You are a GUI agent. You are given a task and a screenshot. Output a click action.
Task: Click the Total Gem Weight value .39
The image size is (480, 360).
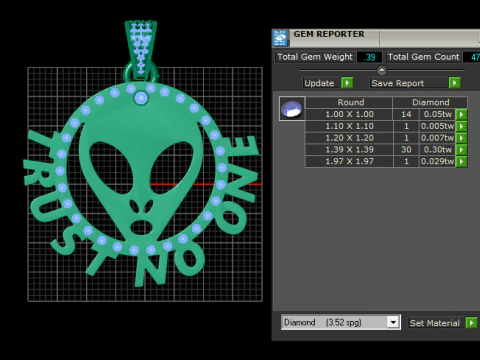(x=369, y=57)
